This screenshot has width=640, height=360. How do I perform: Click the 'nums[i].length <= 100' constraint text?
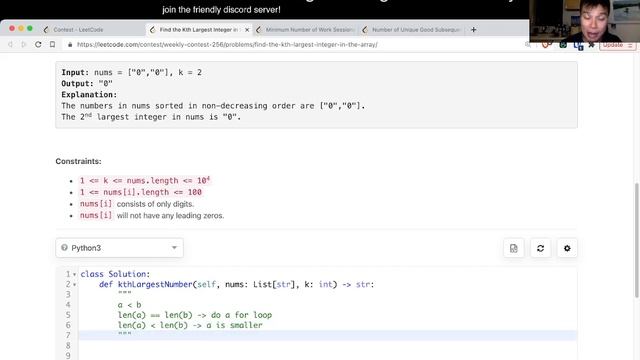140,192
